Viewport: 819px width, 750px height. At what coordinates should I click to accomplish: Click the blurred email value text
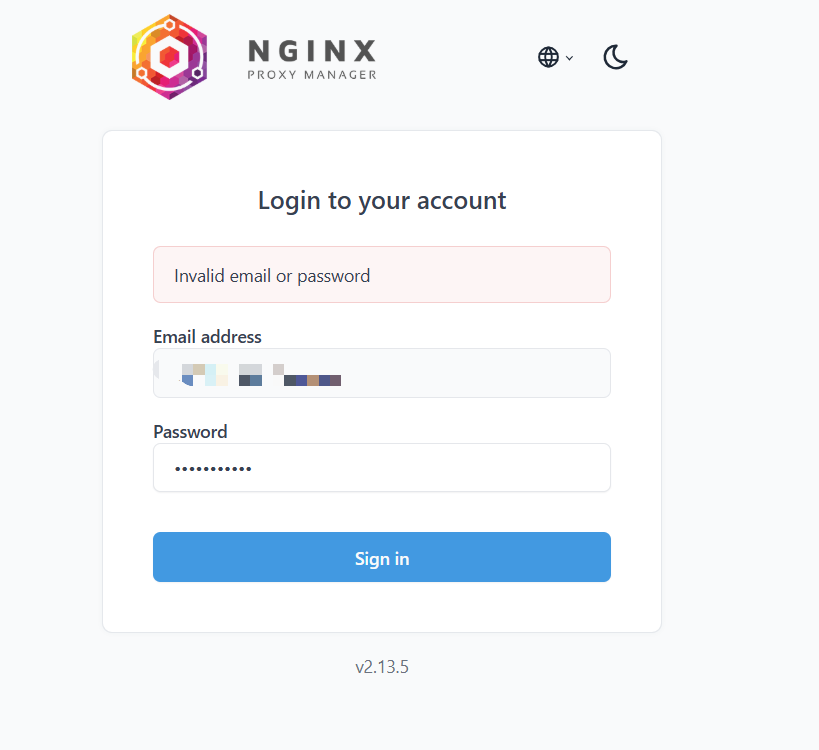point(260,375)
